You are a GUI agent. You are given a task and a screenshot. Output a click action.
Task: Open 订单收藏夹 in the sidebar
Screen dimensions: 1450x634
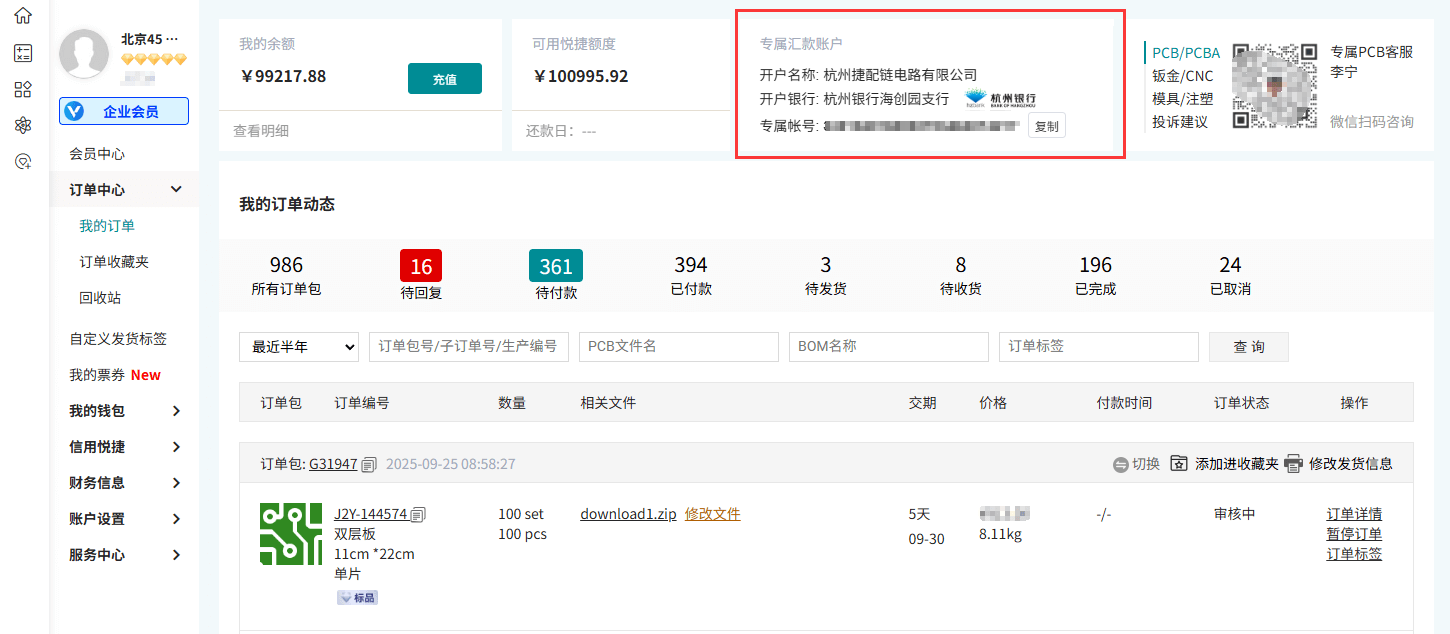[114, 262]
